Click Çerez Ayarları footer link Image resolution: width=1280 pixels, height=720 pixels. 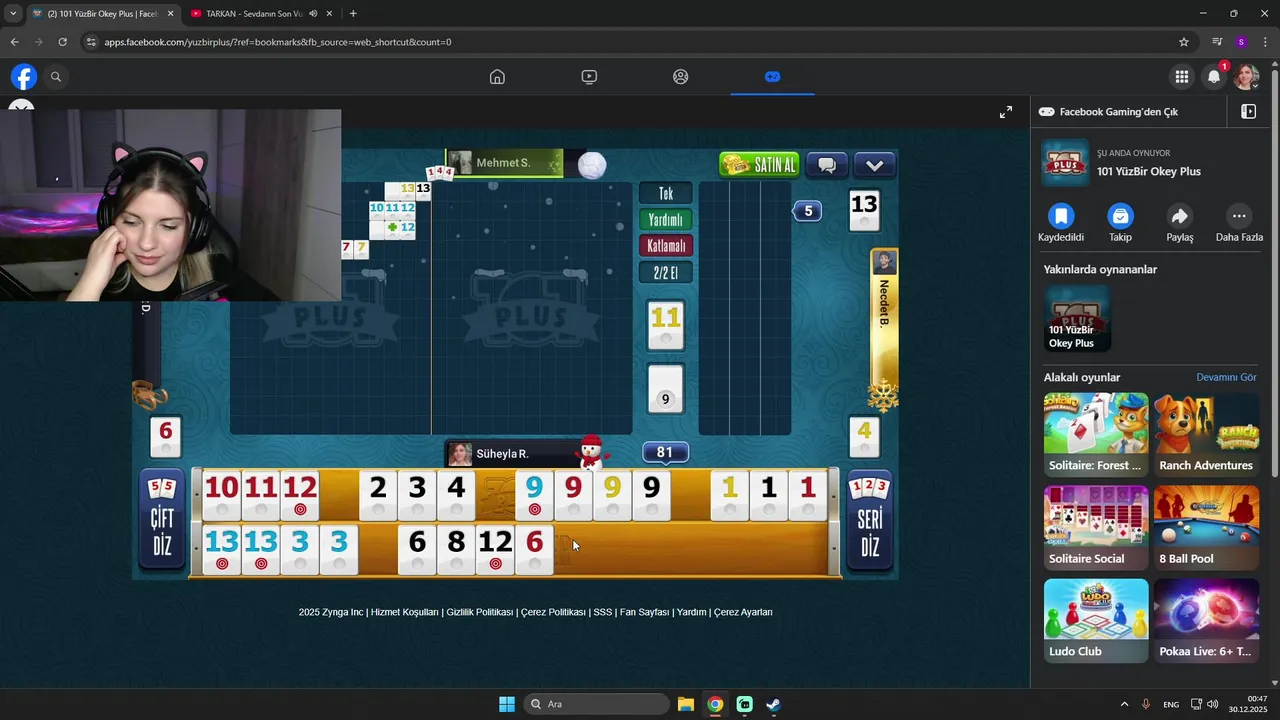click(743, 612)
